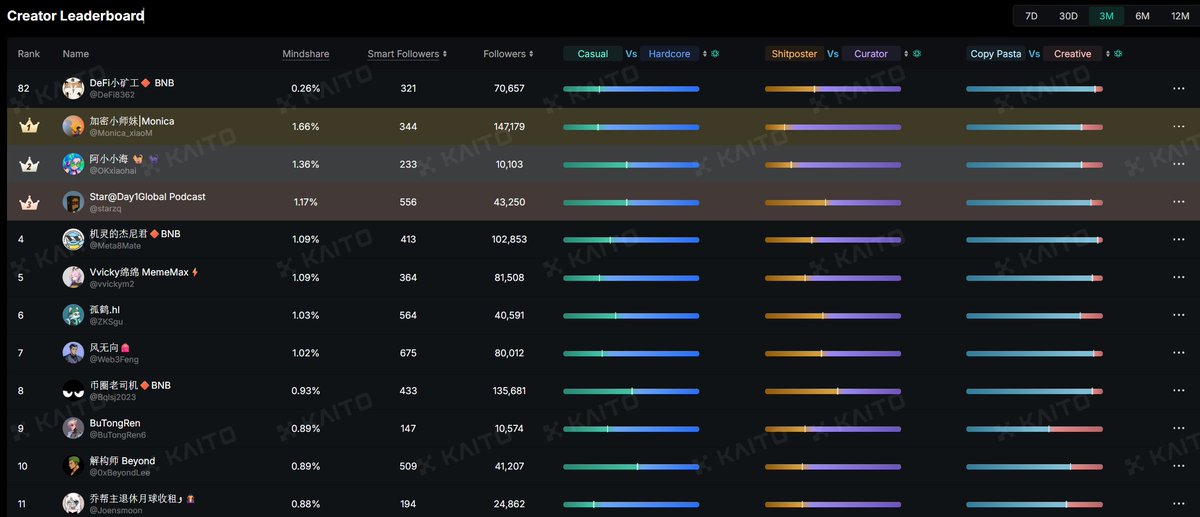
Task: Open more options for 乔帮主 Joensmoon row
Action: [x=1178, y=503]
